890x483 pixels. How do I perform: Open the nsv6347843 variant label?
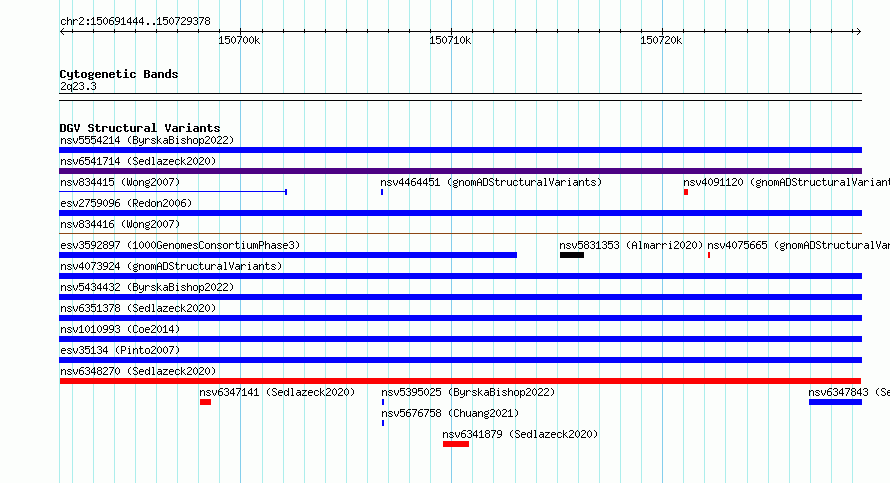(849, 392)
